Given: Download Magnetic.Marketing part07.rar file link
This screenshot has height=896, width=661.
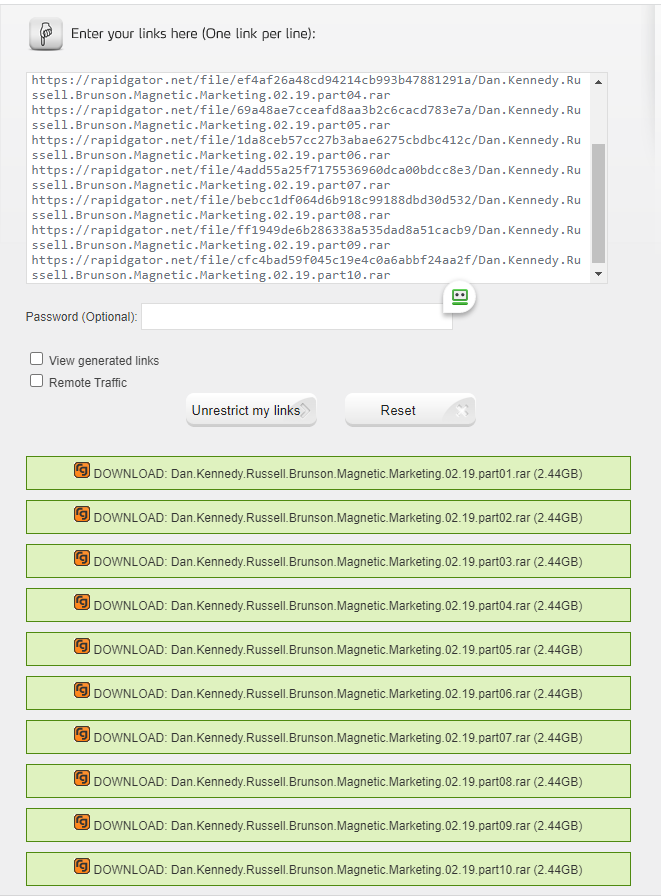Looking at the screenshot, I should pyautogui.click(x=328, y=737).
